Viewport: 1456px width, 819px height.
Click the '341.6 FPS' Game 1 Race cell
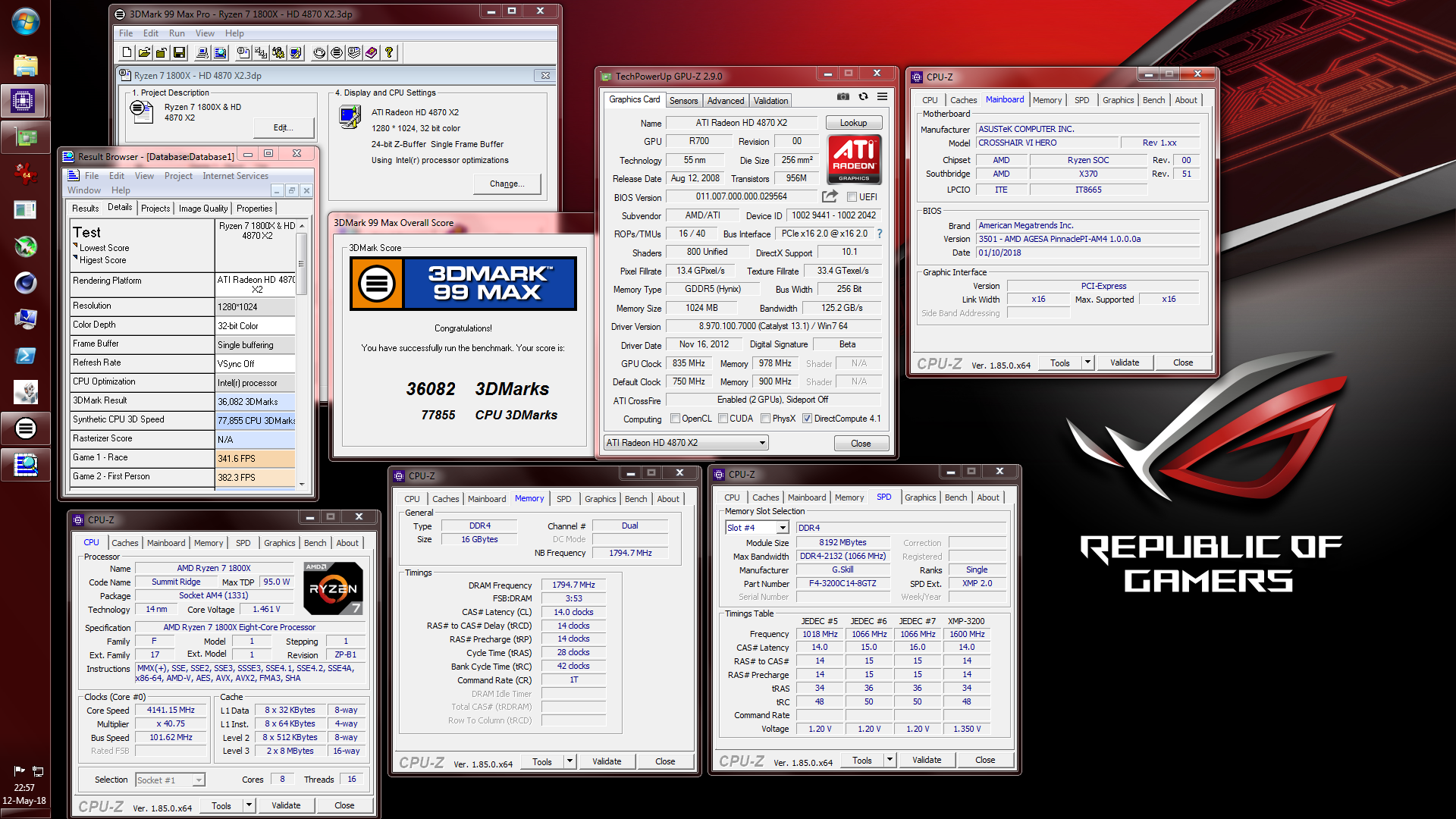pyautogui.click(x=255, y=459)
